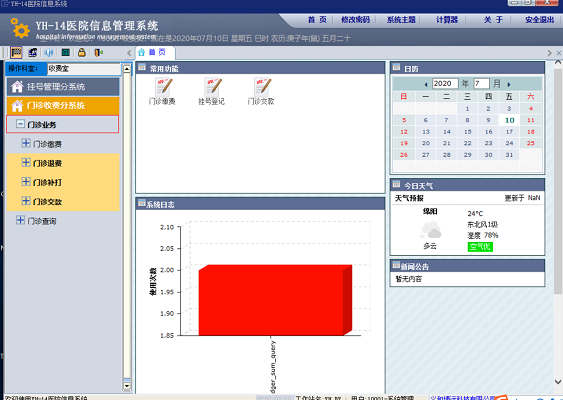Click the house icon on 门诊收费分系统
Screen dimensions: 563x400
coord(17,106)
